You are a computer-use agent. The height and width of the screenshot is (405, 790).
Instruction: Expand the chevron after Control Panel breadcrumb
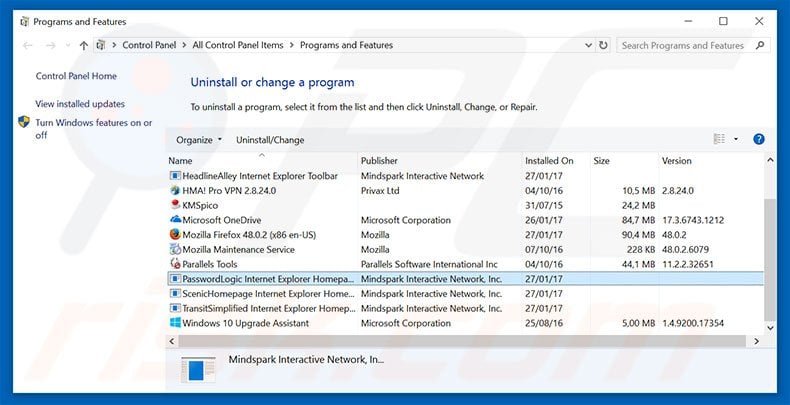184,45
